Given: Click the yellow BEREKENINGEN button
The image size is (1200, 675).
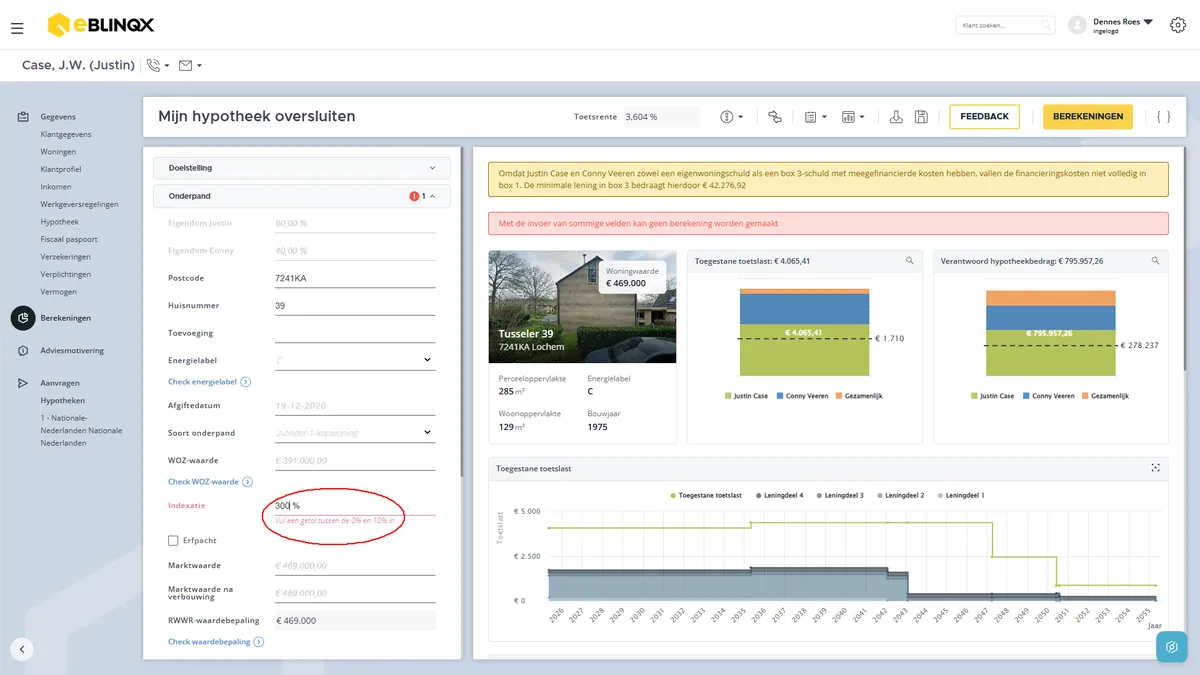Looking at the screenshot, I should [1088, 117].
